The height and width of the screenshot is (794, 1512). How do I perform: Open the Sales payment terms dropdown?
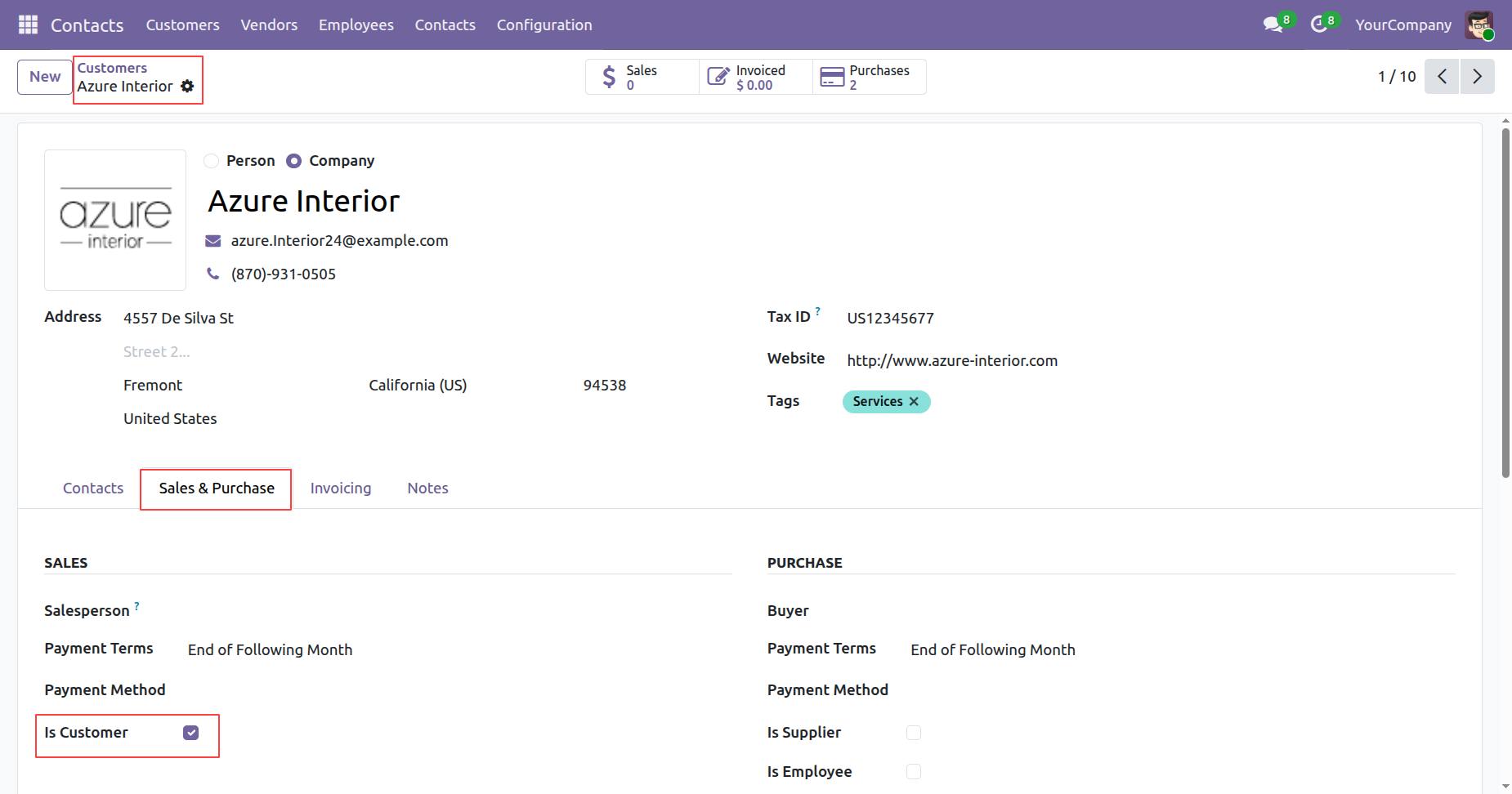459,650
